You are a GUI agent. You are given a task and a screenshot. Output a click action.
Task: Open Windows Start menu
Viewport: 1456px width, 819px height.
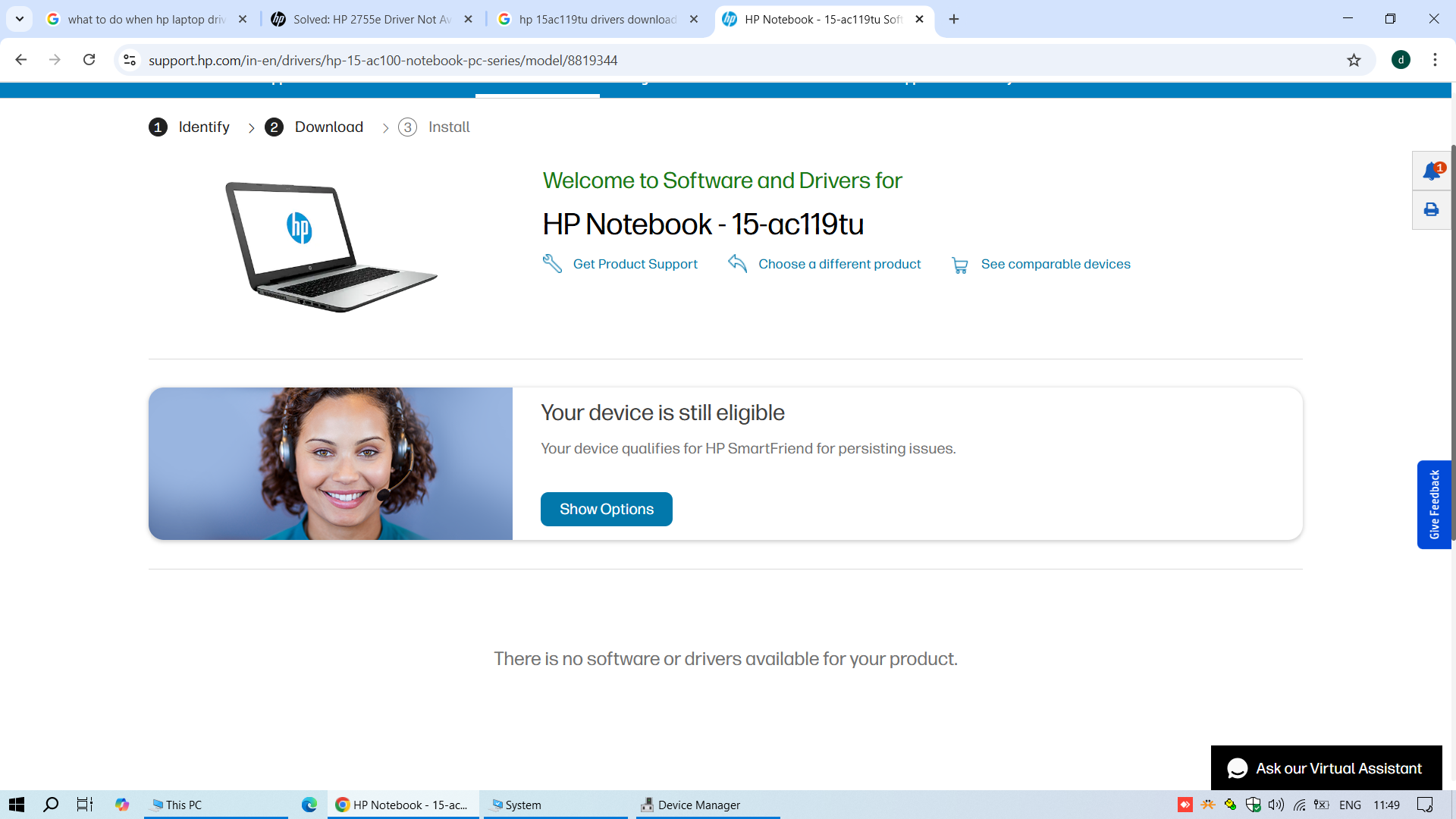pyautogui.click(x=17, y=805)
